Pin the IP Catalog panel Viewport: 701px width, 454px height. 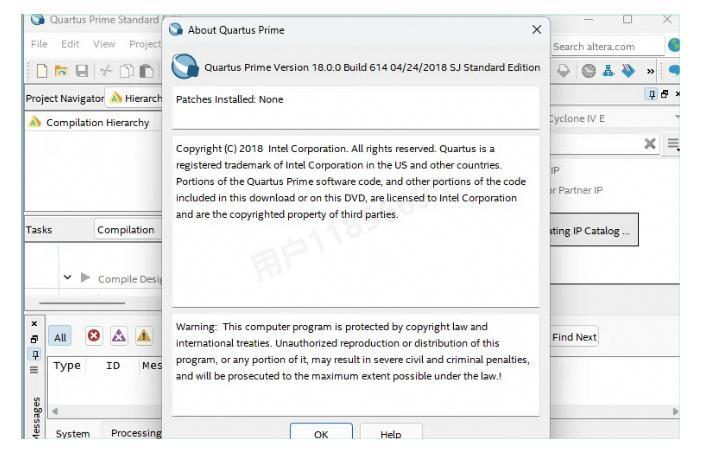(652, 94)
